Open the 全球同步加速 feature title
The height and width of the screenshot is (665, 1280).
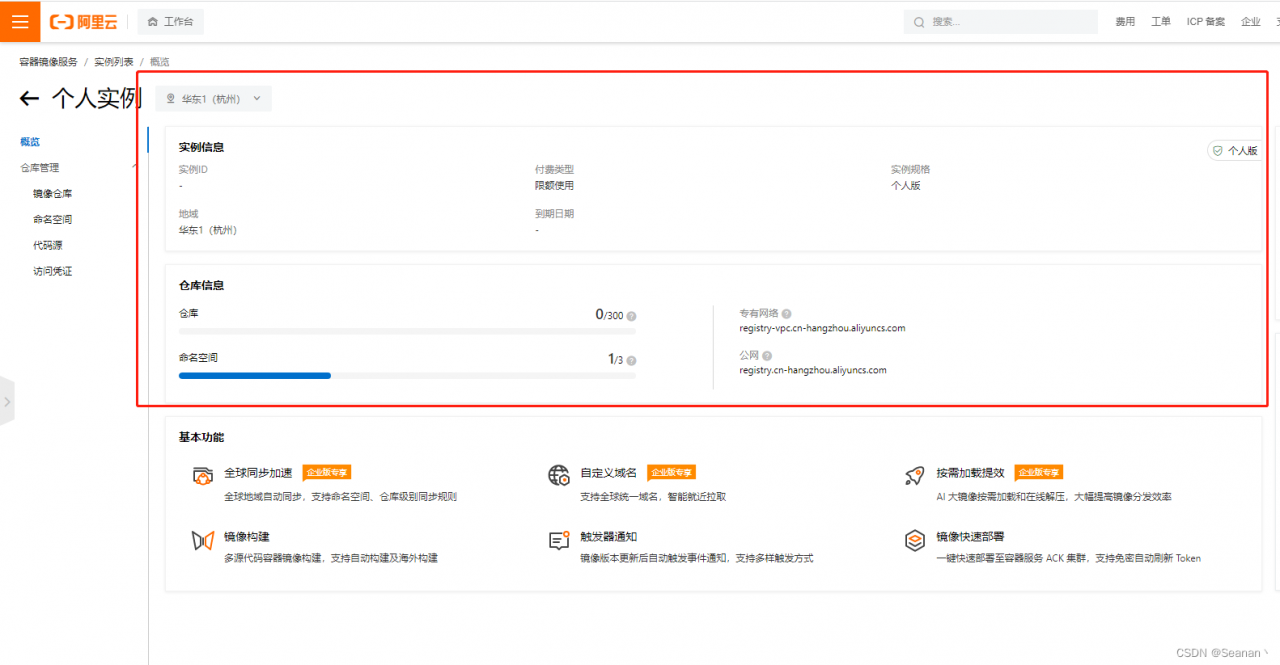pos(258,472)
